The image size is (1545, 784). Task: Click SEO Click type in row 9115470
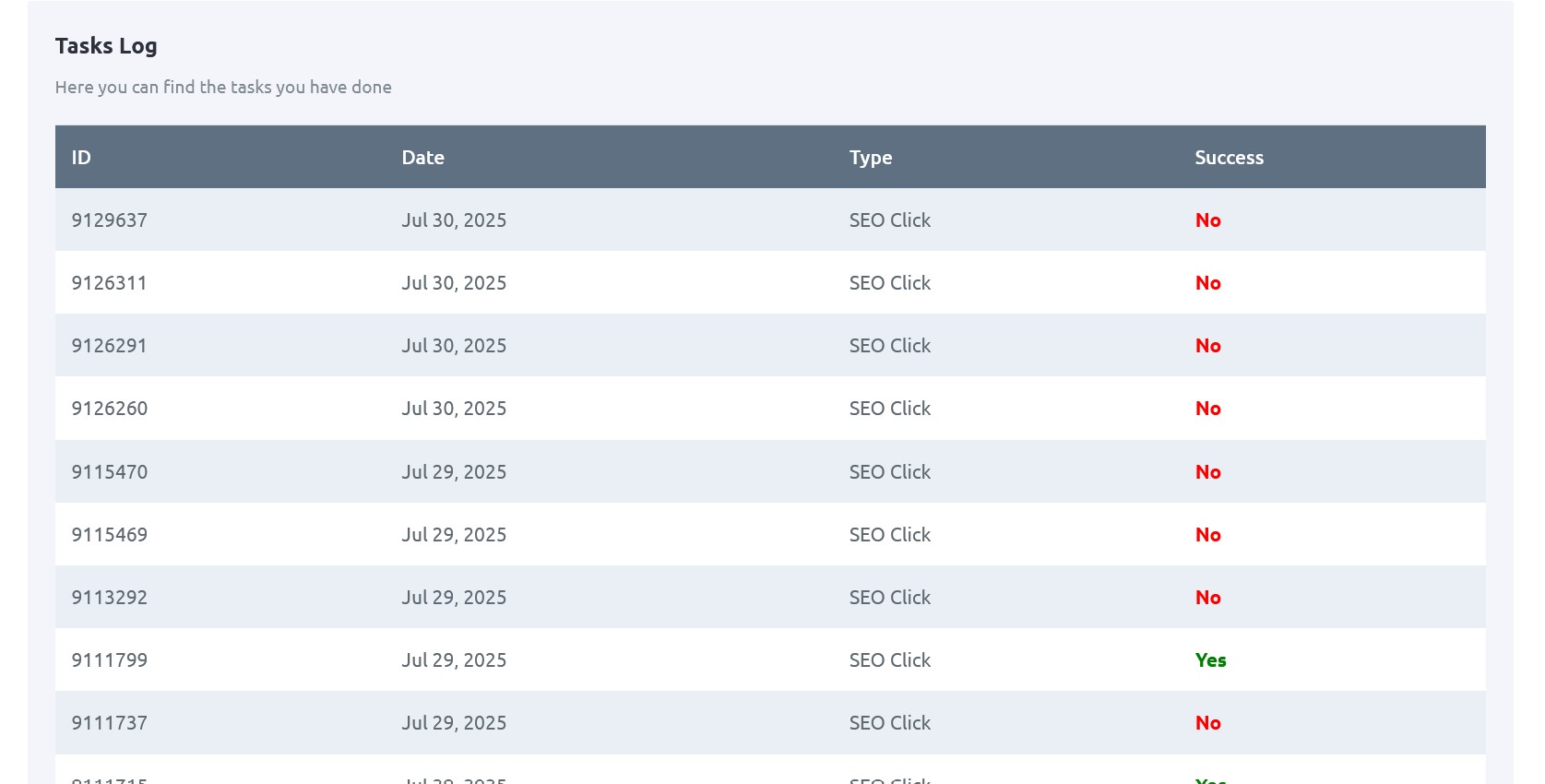click(x=889, y=472)
